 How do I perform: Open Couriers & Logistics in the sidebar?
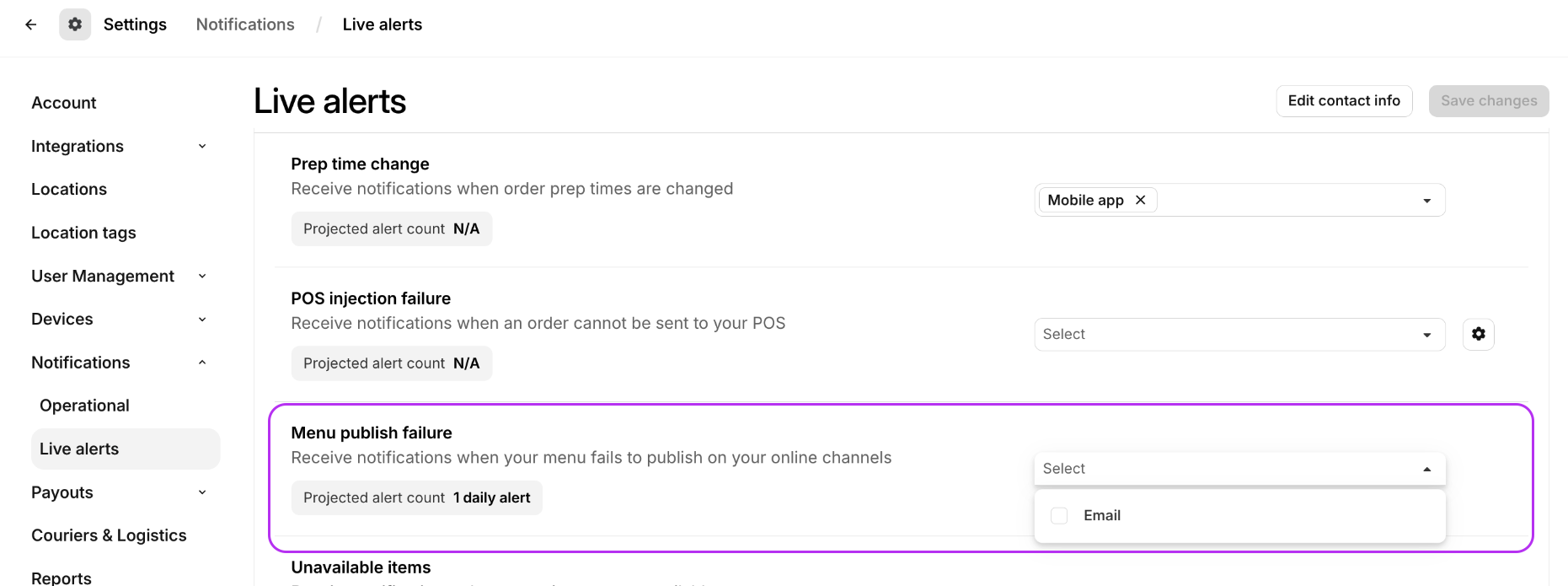pos(109,535)
